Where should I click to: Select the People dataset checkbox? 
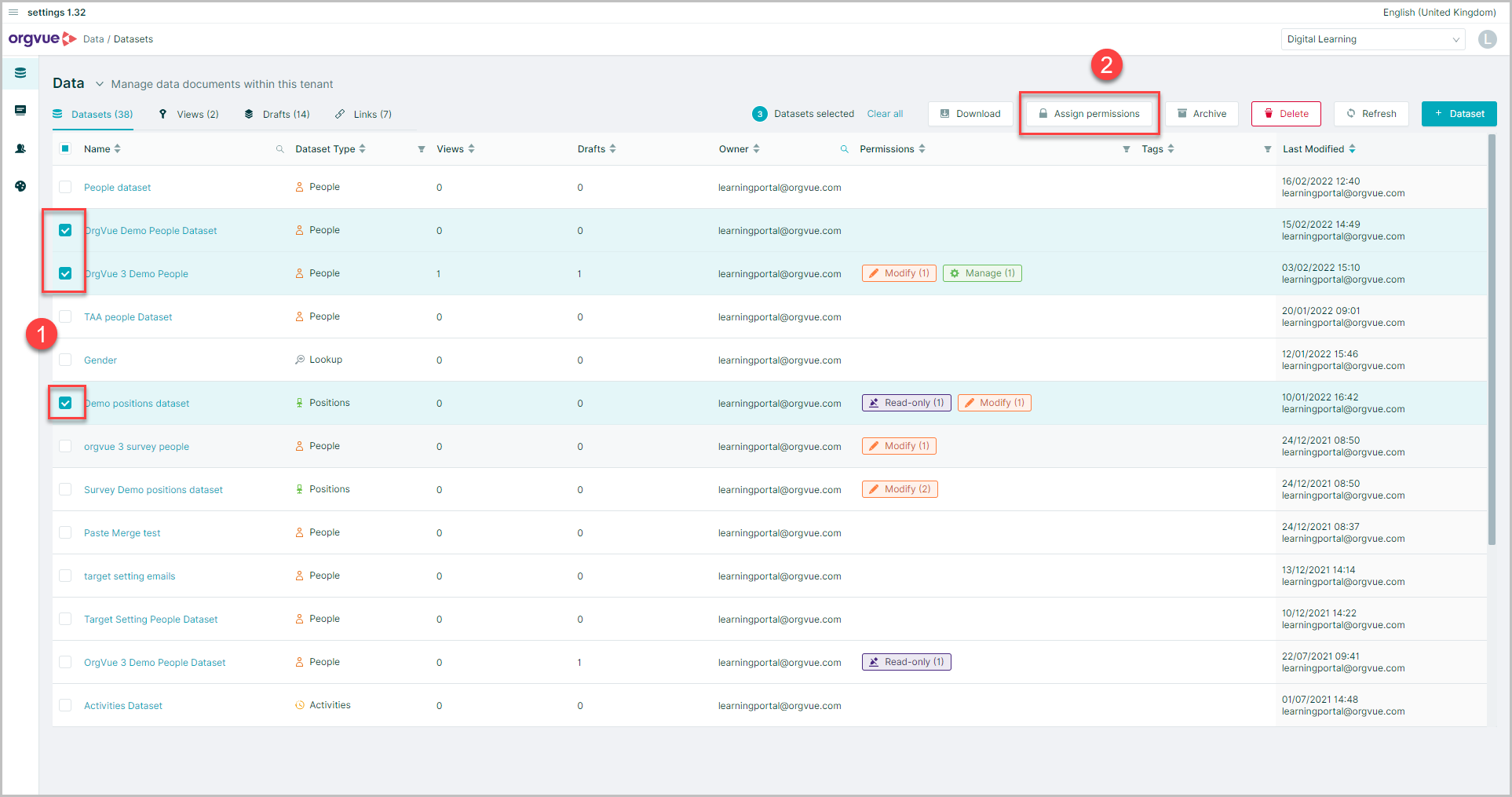tap(65, 187)
